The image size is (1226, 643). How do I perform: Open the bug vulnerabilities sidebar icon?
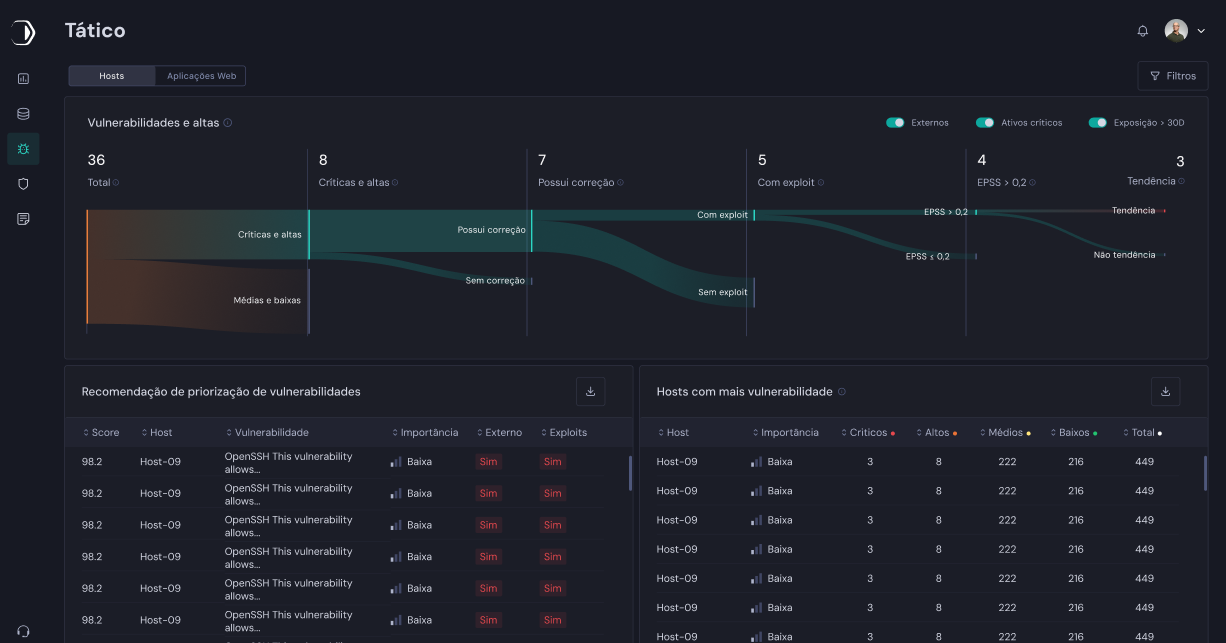[x=23, y=149]
